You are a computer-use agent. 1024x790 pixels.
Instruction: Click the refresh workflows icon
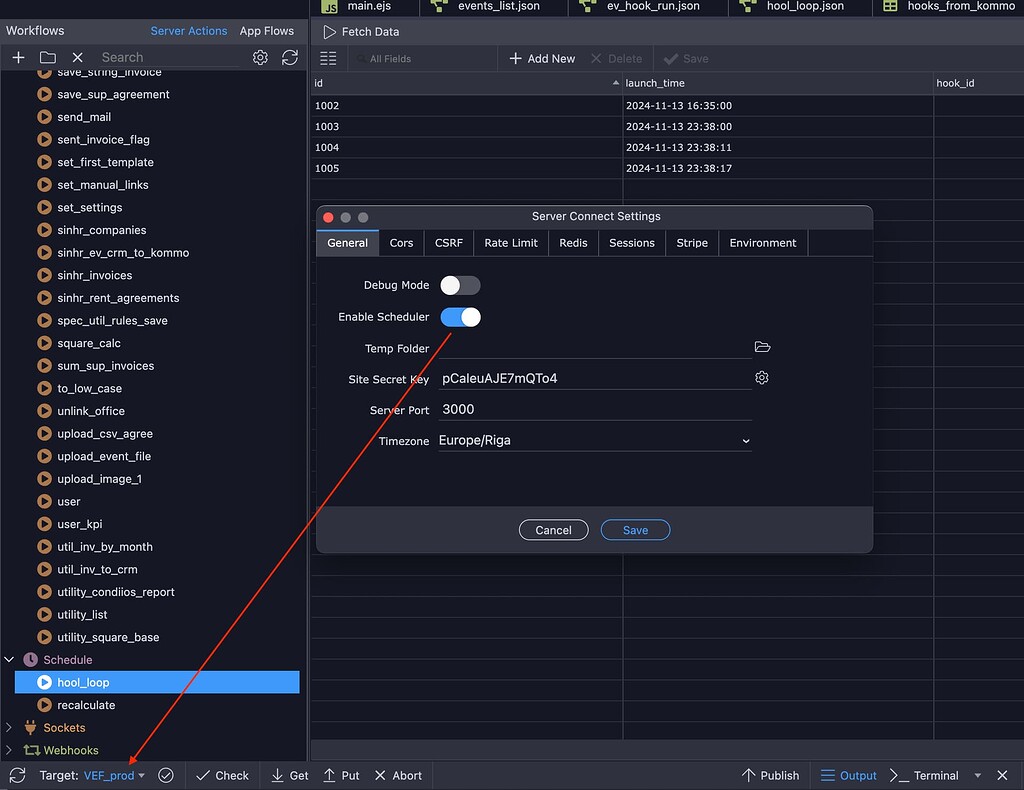coord(290,57)
